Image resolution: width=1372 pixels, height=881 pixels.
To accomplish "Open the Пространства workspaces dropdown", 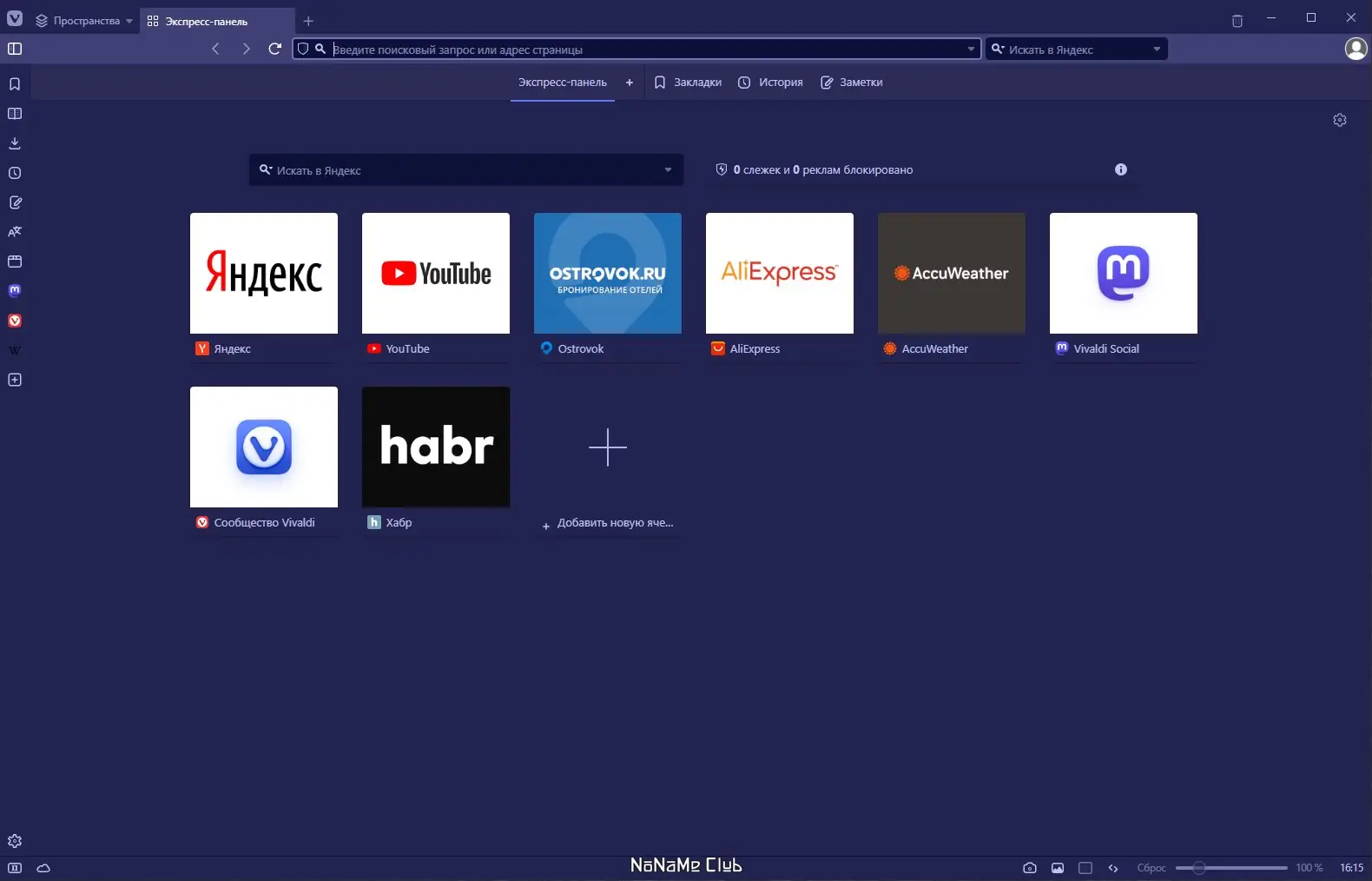I will 84,21.
